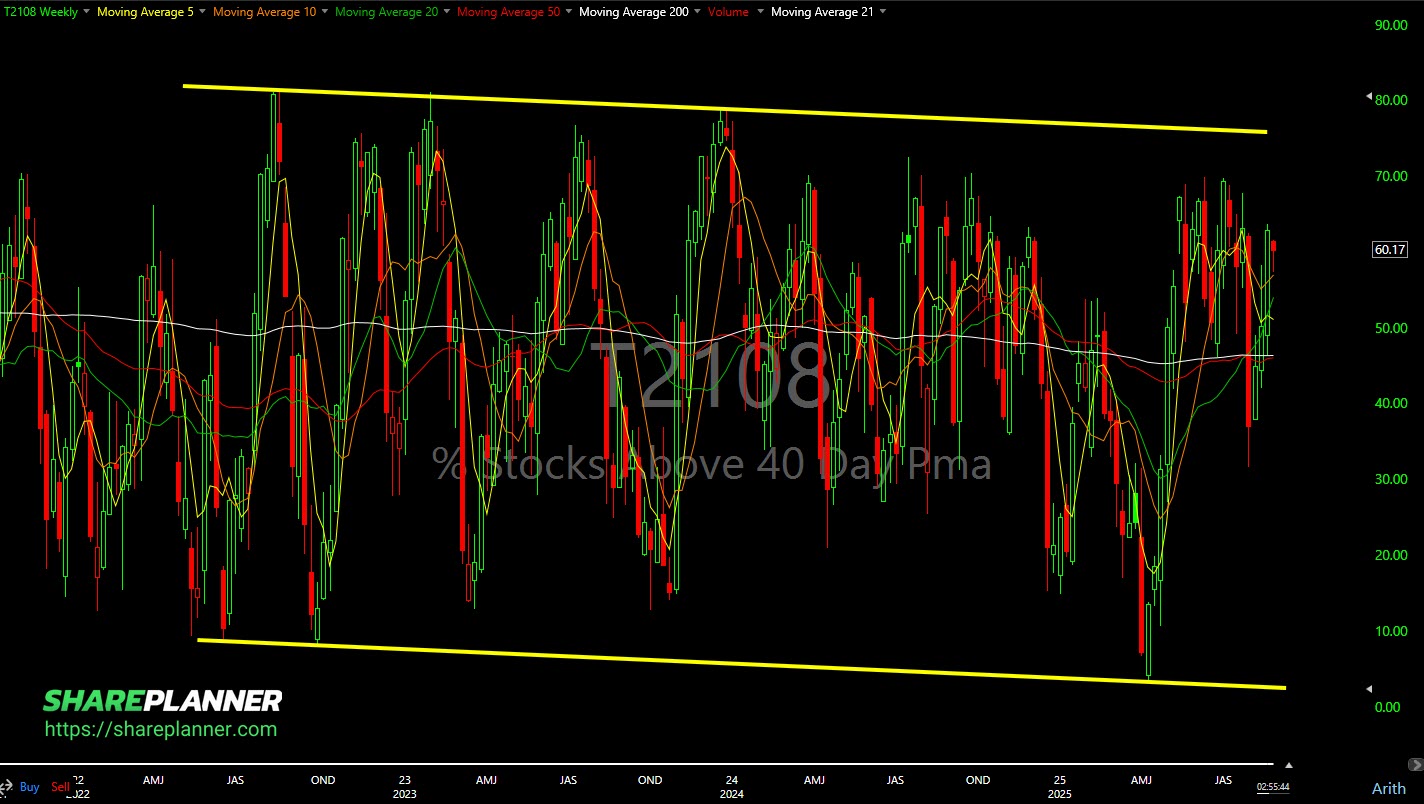
Task: Expand Moving Average 200 dropdown arrow
Action: (x=697, y=12)
